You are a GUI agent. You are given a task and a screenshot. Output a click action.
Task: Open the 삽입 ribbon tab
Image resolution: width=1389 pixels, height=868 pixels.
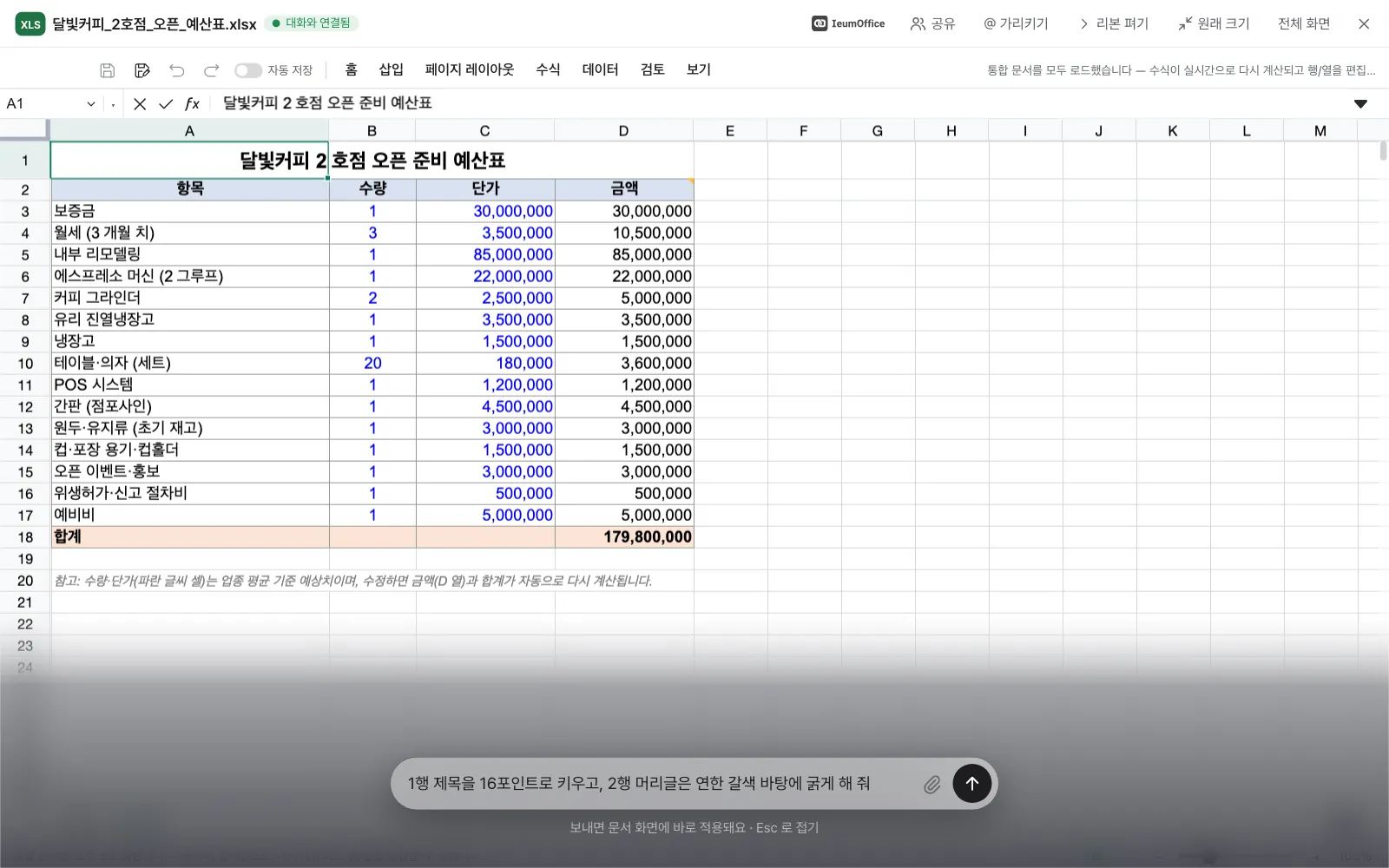(x=392, y=69)
